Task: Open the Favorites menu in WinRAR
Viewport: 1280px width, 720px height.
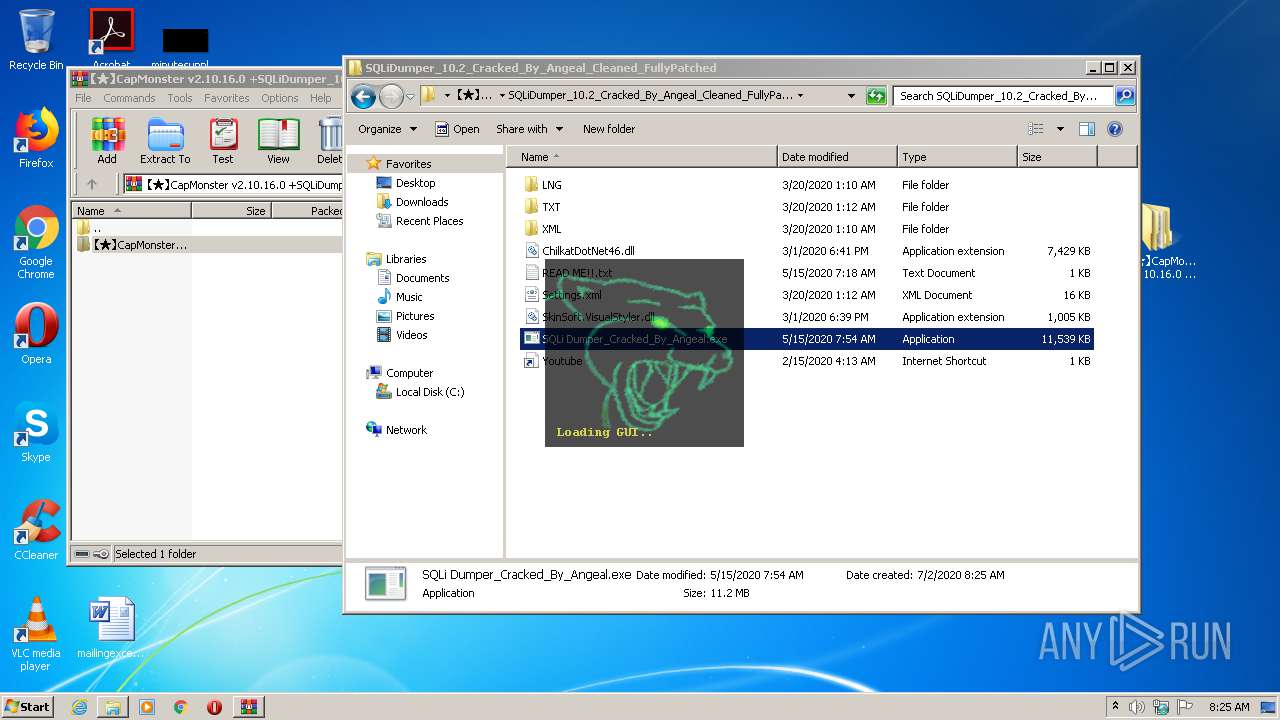Action: pyautogui.click(x=227, y=98)
